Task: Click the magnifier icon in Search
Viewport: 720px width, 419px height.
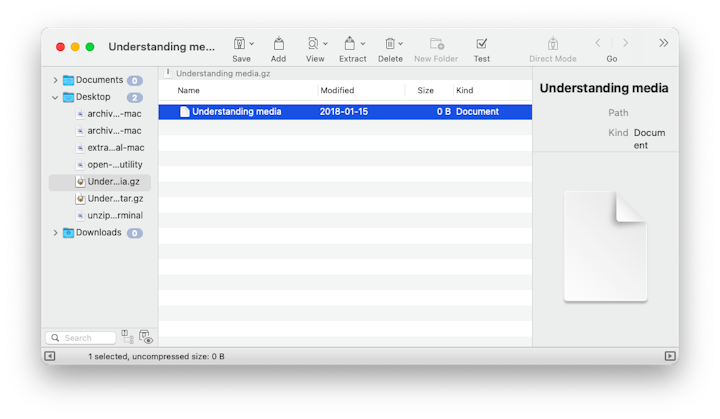Action: coord(56,338)
